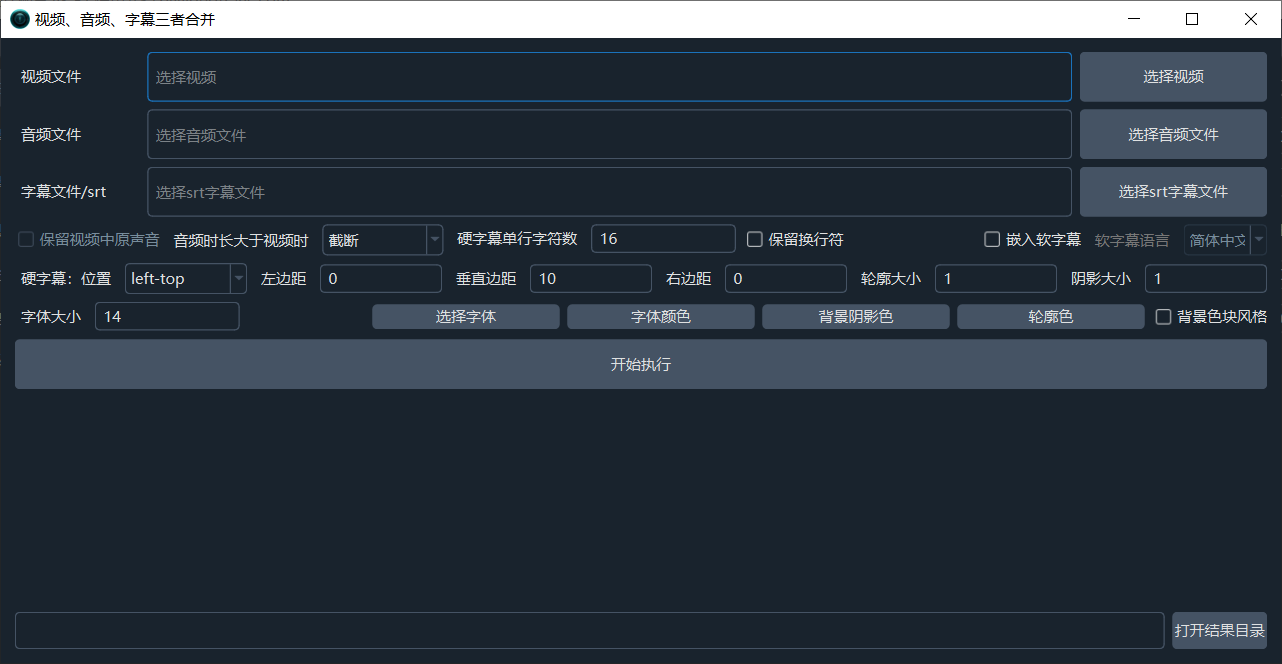Click the app icon in the title bar
Viewport: 1282px width, 664px height.
pos(19,19)
